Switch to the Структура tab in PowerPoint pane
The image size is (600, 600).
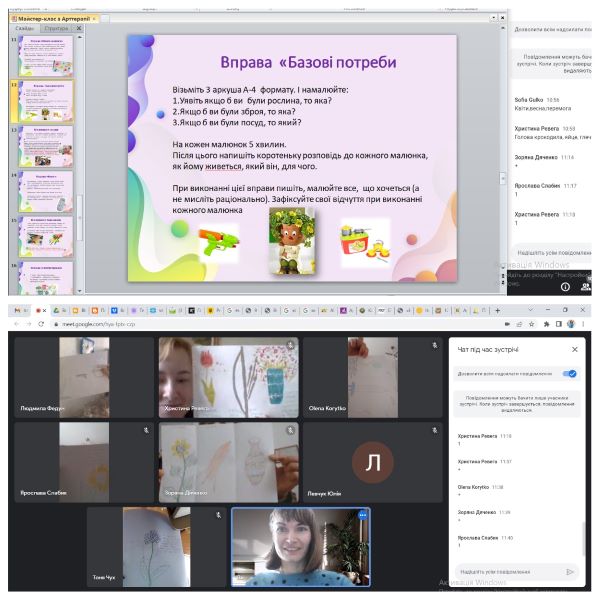pos(56,28)
